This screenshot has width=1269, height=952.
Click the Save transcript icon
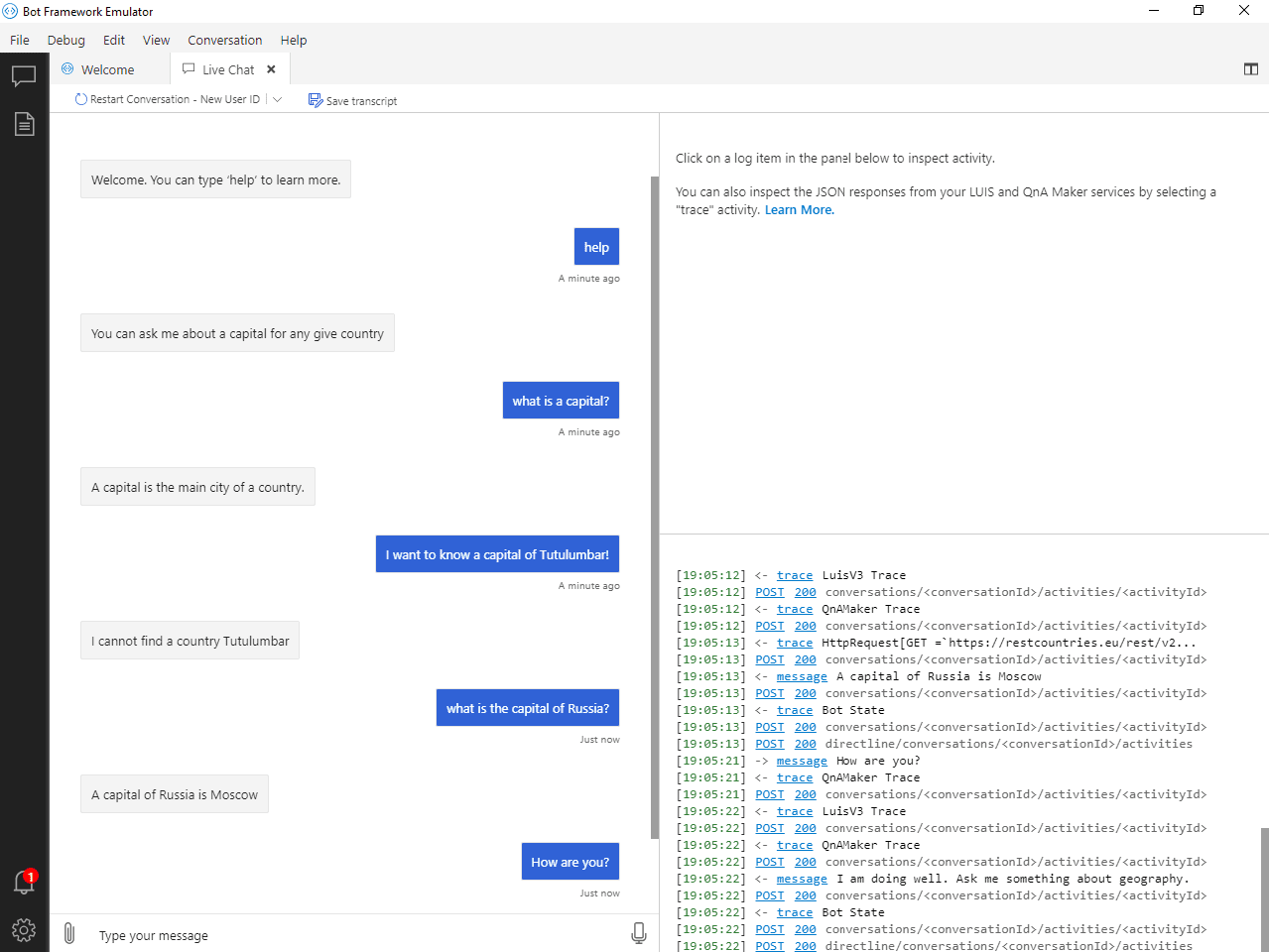[x=316, y=100]
